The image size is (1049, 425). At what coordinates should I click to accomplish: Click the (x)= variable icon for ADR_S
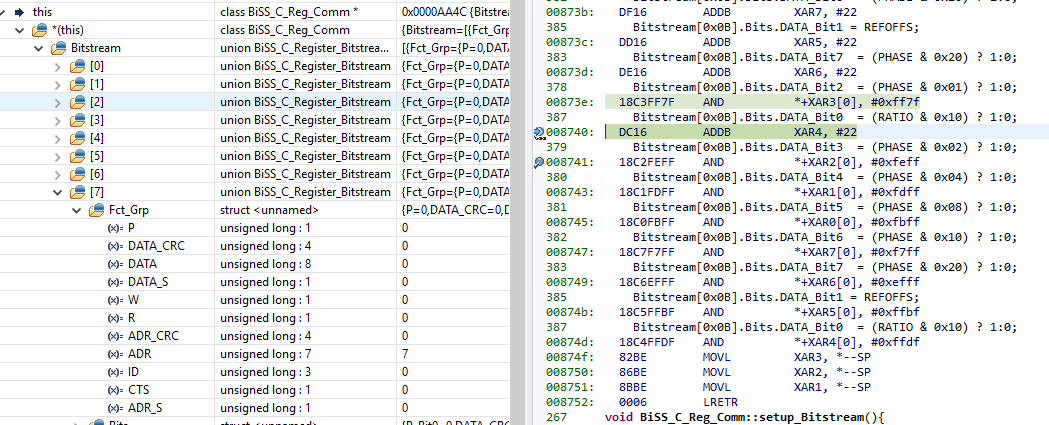tap(115, 408)
